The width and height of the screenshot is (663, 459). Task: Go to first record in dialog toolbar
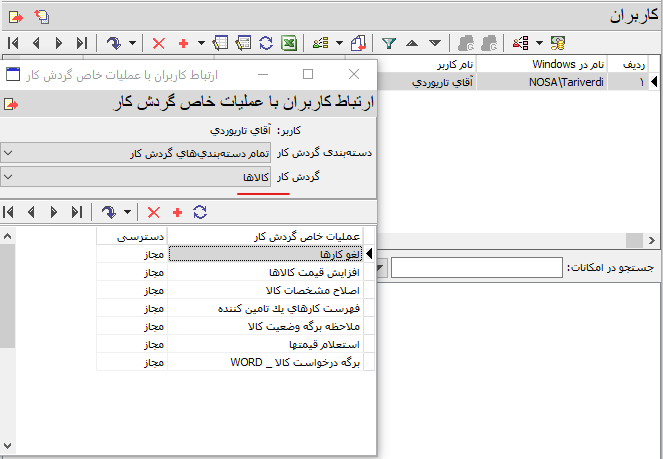[10, 212]
